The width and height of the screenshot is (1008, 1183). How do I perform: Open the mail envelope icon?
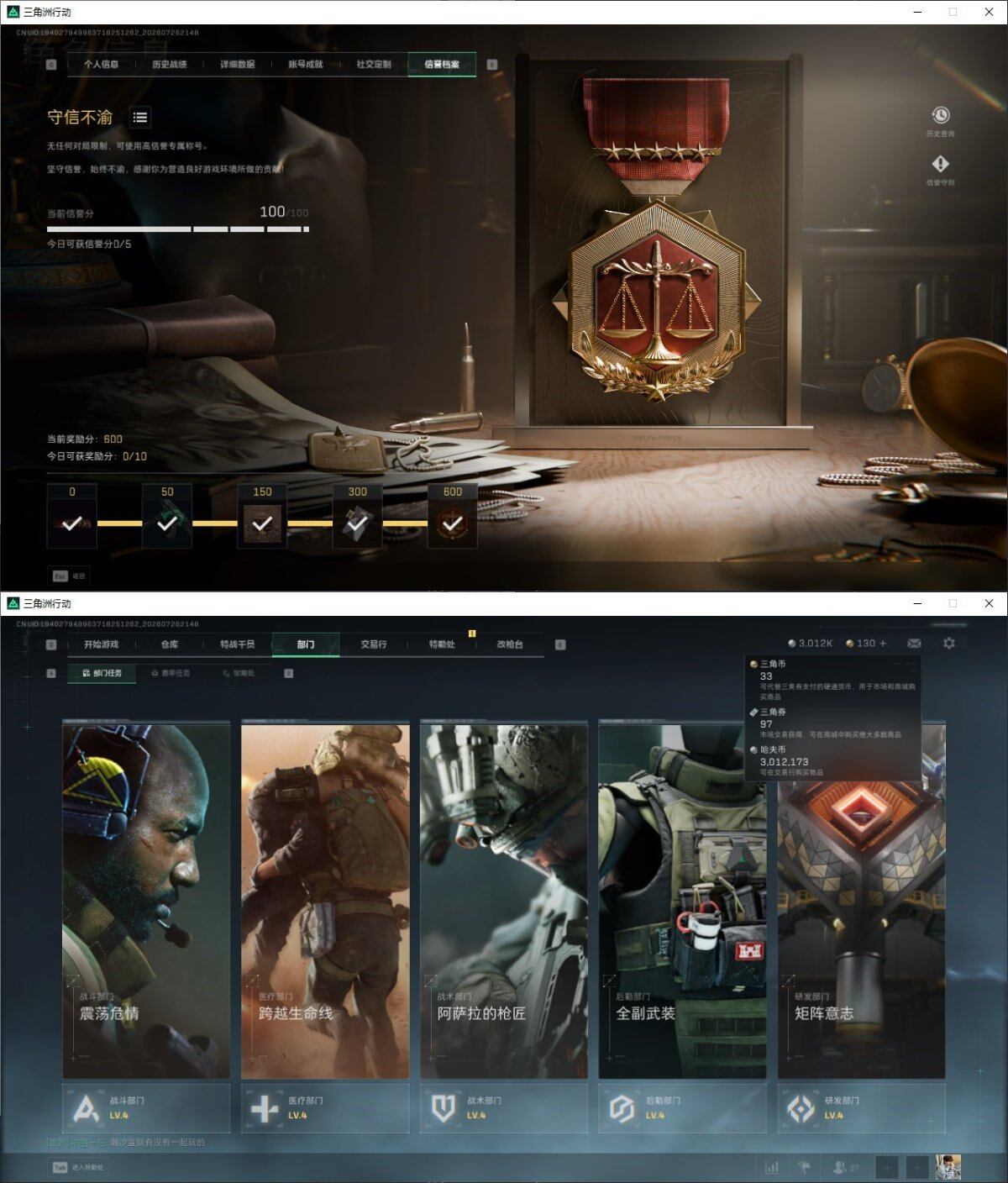pos(914,644)
